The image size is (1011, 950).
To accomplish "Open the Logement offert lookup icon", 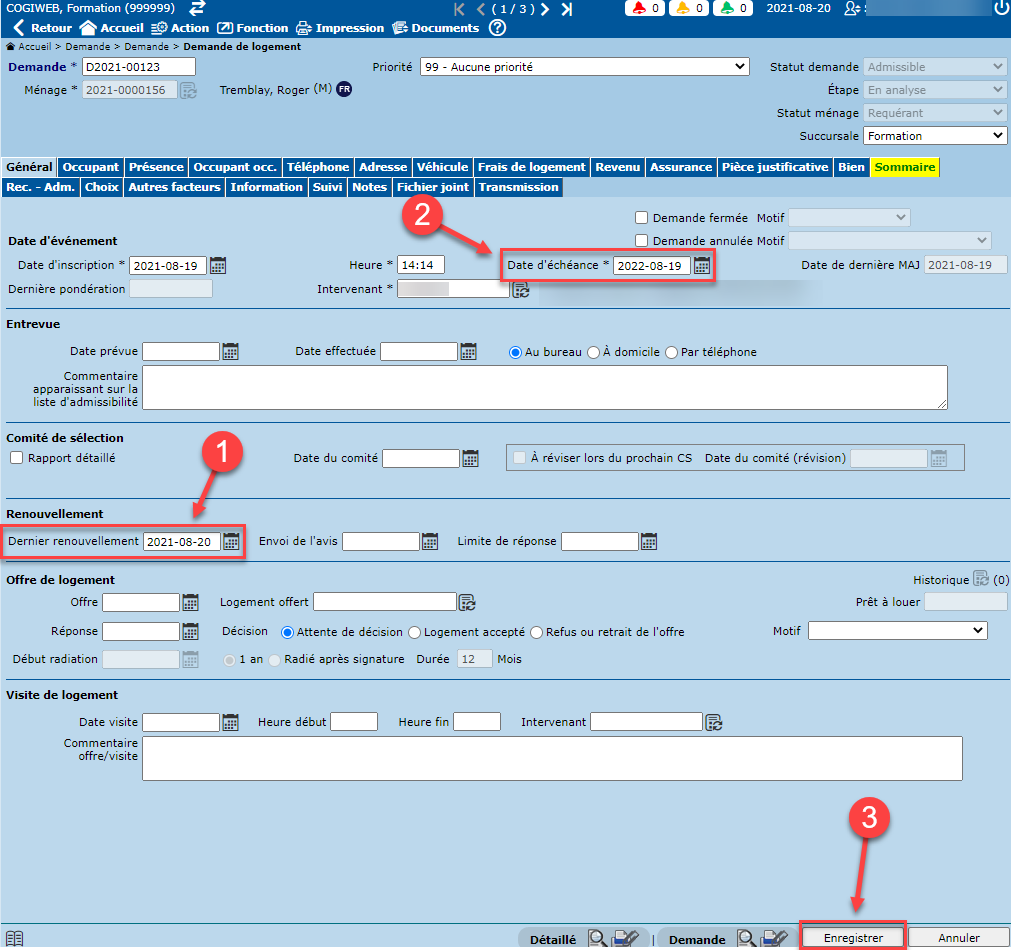I will pyautogui.click(x=467, y=602).
